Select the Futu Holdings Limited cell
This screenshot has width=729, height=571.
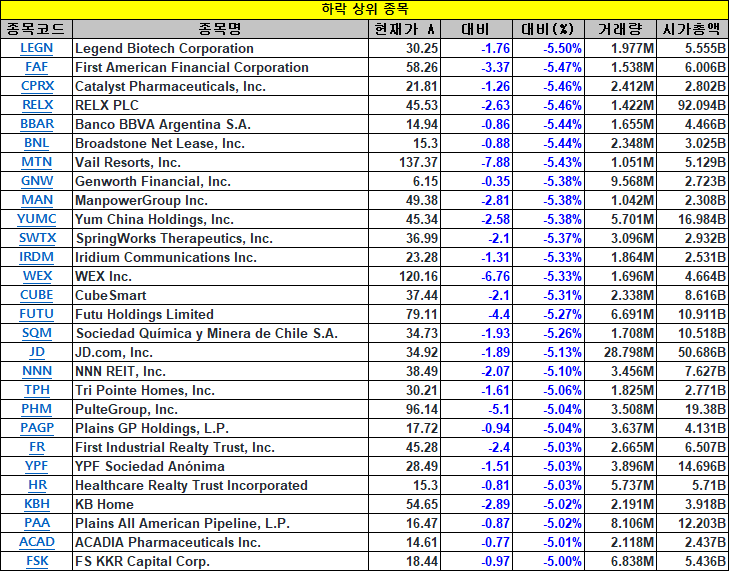pos(220,314)
